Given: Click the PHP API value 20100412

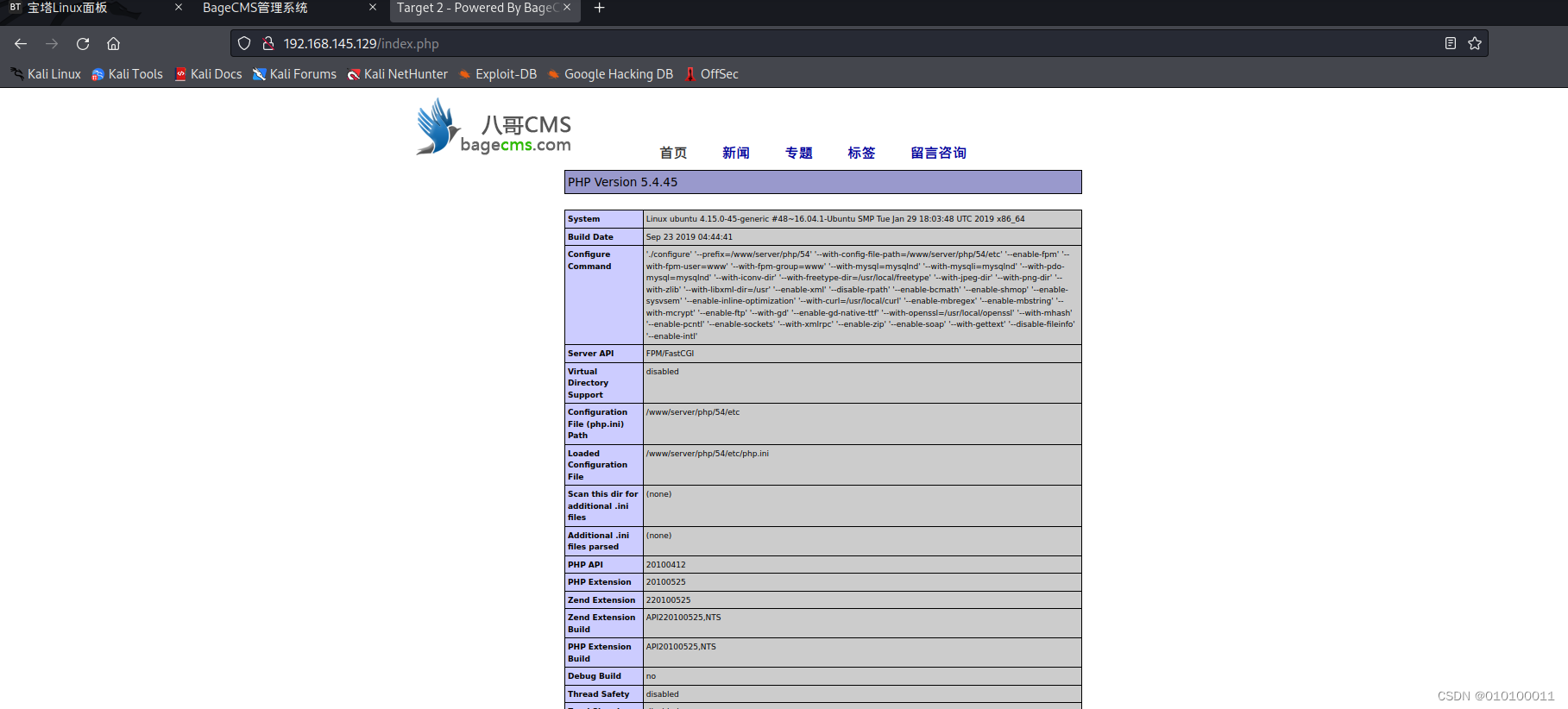Looking at the screenshot, I should pyautogui.click(x=666, y=565).
